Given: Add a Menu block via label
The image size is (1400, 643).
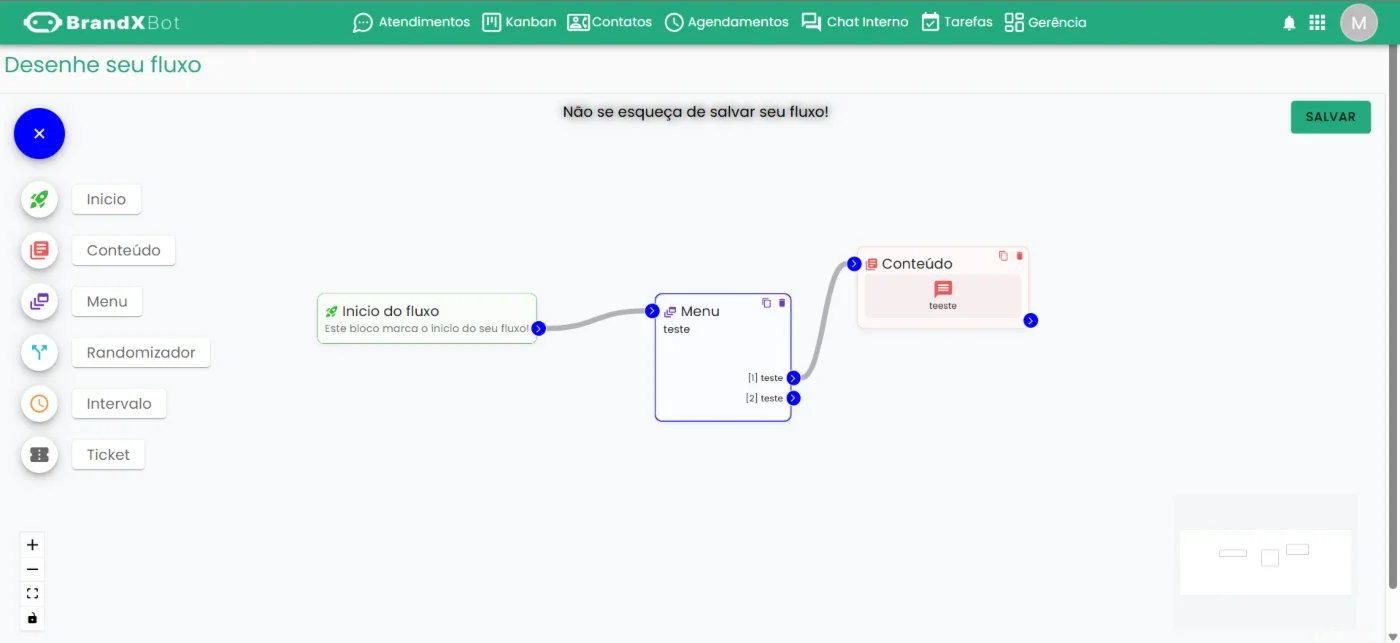Looking at the screenshot, I should pyautogui.click(x=107, y=301).
